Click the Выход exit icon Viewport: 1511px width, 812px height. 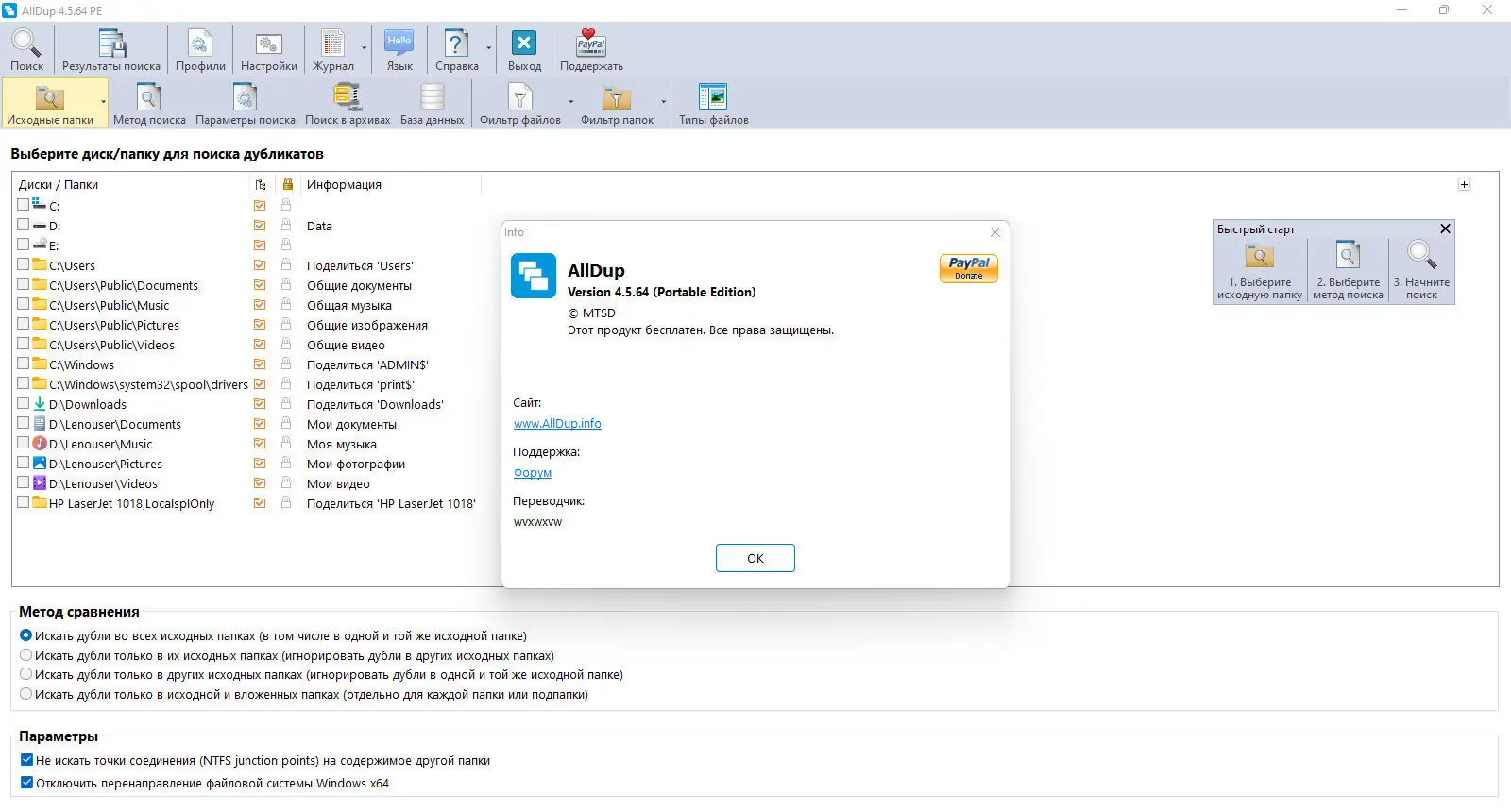pyautogui.click(x=524, y=50)
